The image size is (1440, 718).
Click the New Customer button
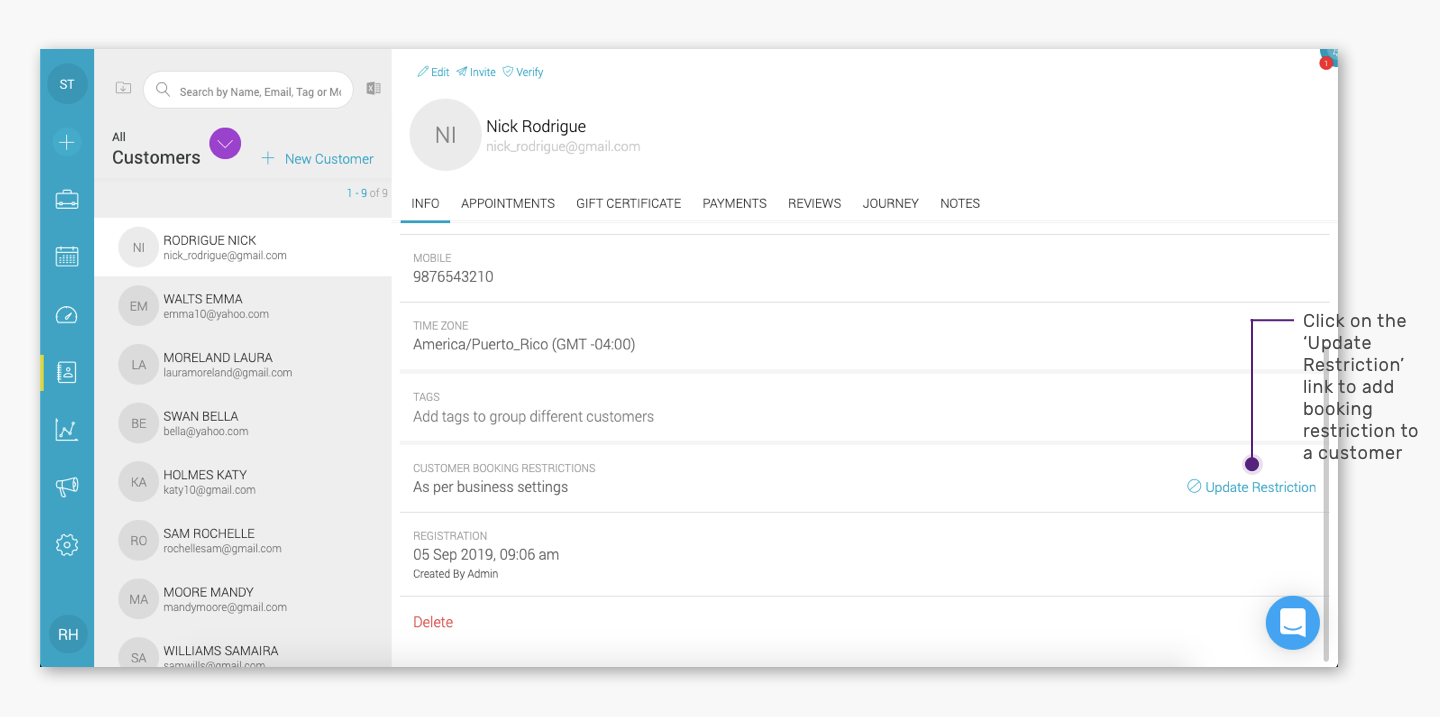coord(317,159)
